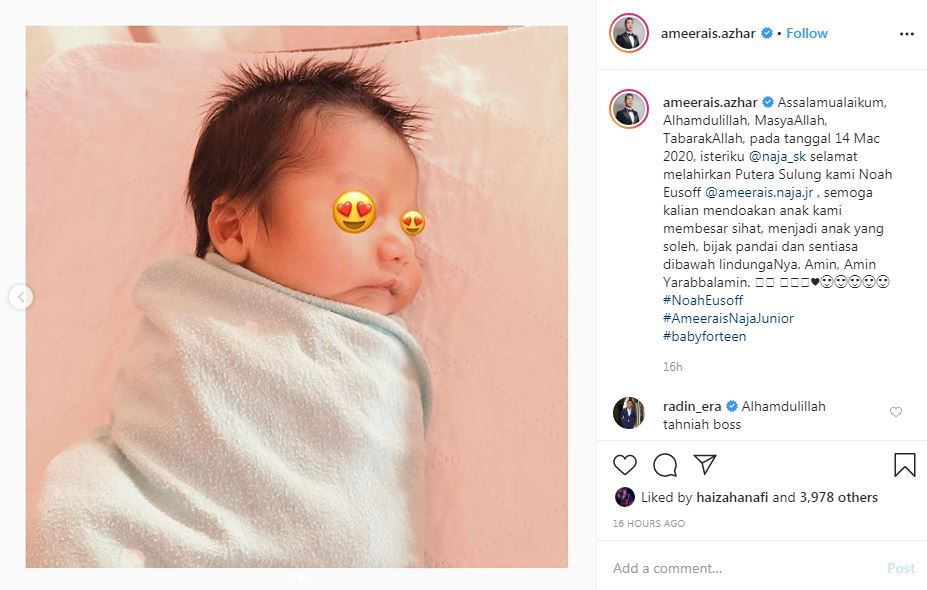Open the three-dot more options menu
This screenshot has height=590, width=927.
click(907, 34)
